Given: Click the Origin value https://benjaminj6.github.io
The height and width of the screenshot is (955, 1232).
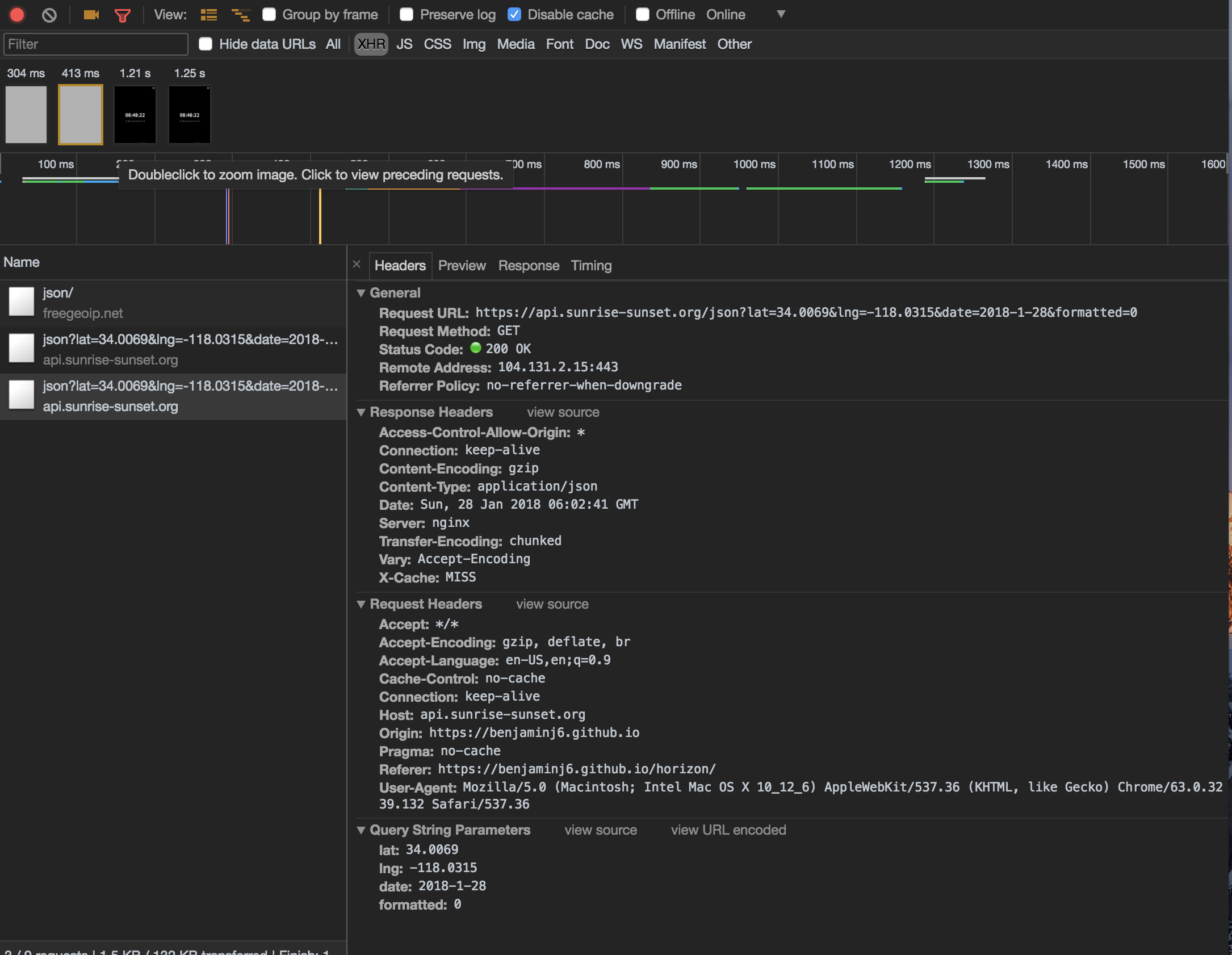Looking at the screenshot, I should tap(534, 732).
